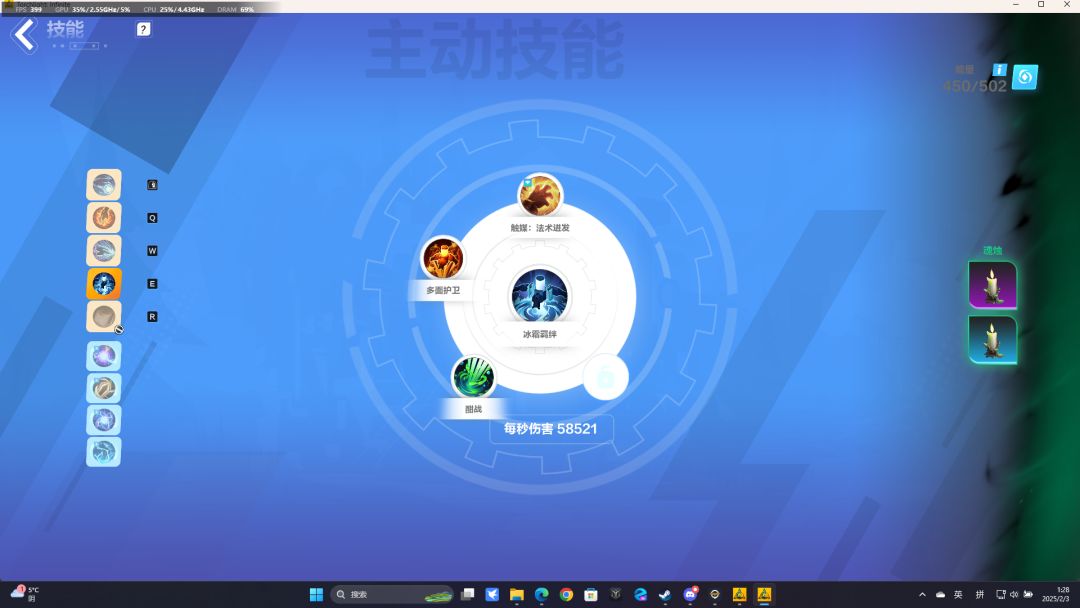Select skill slot bound to mouse button
The width and height of the screenshot is (1080, 608).
point(103,185)
